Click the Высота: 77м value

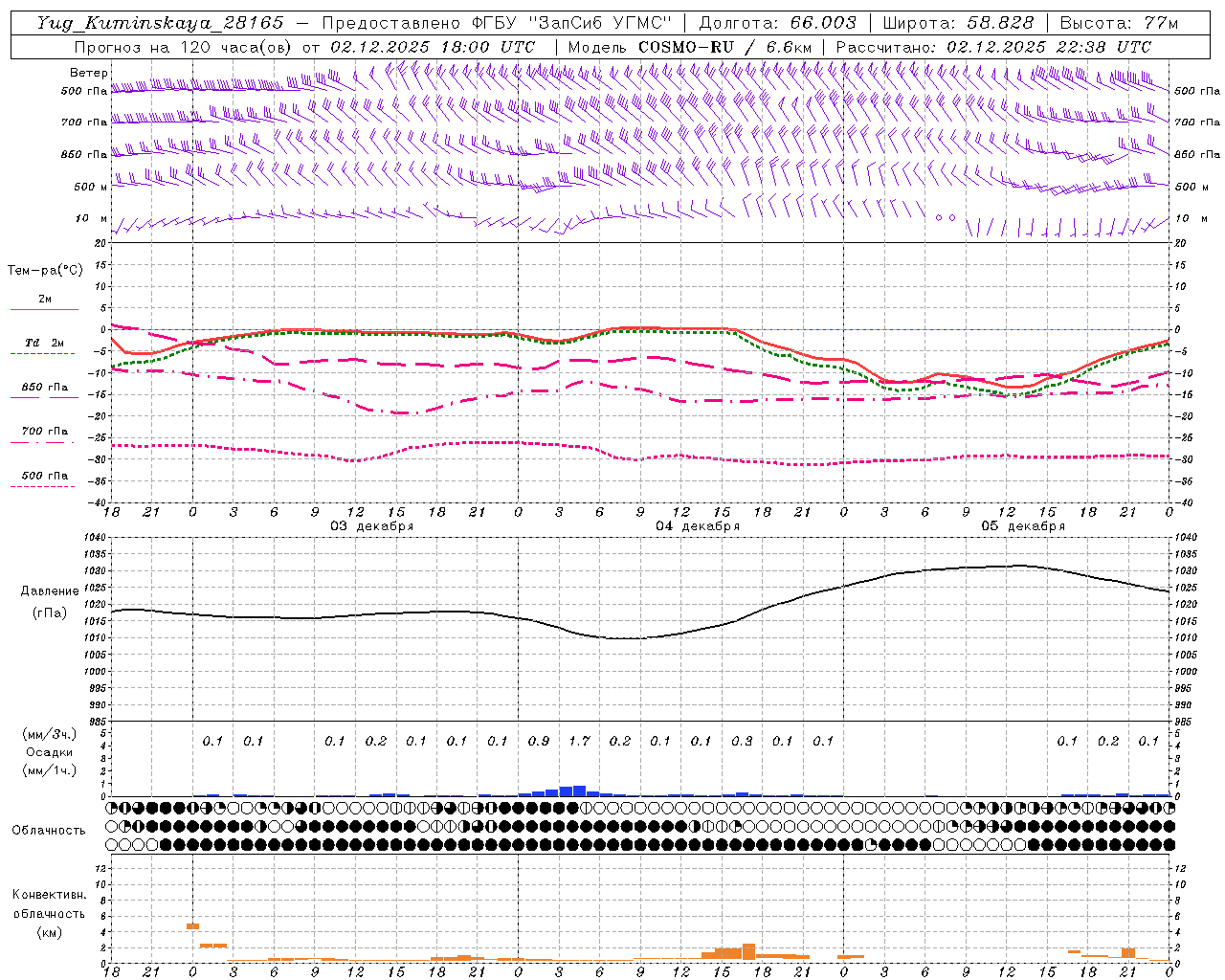(x=1119, y=23)
